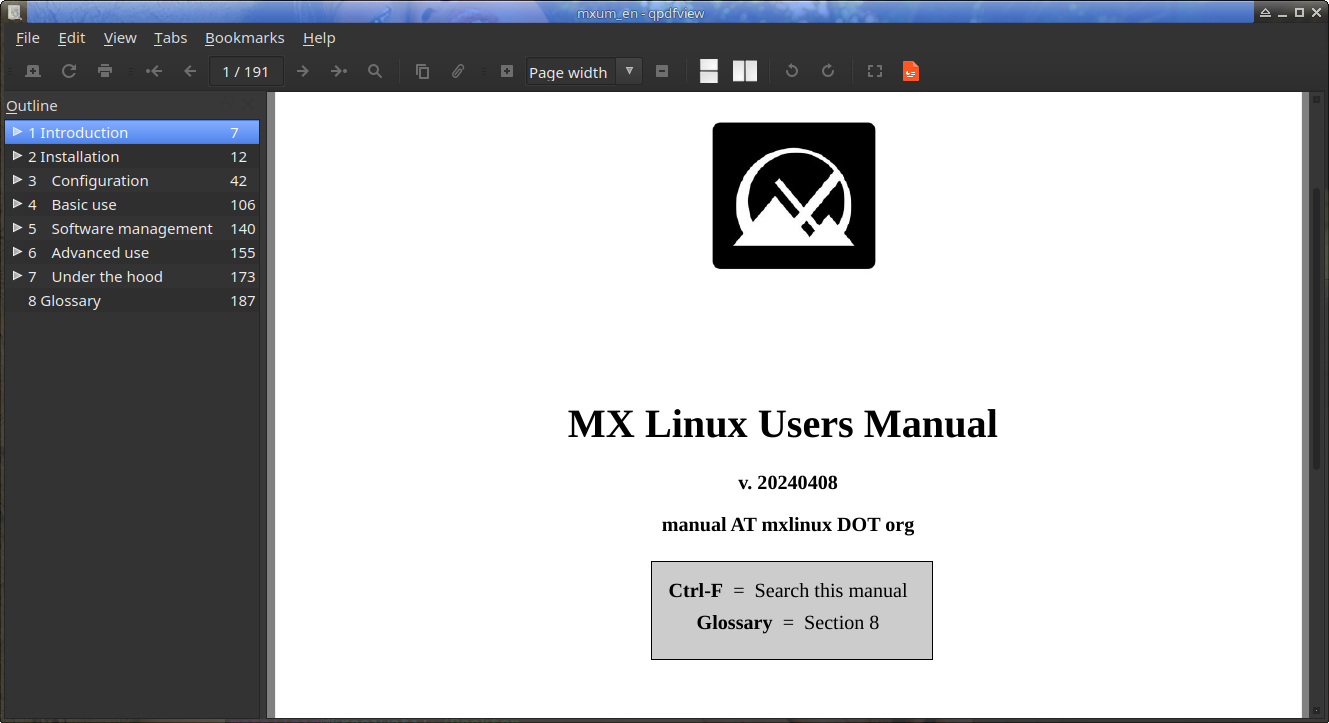Image resolution: width=1329 pixels, height=723 pixels.
Task: Click the page number field showing 1 / 191
Action: pos(246,71)
